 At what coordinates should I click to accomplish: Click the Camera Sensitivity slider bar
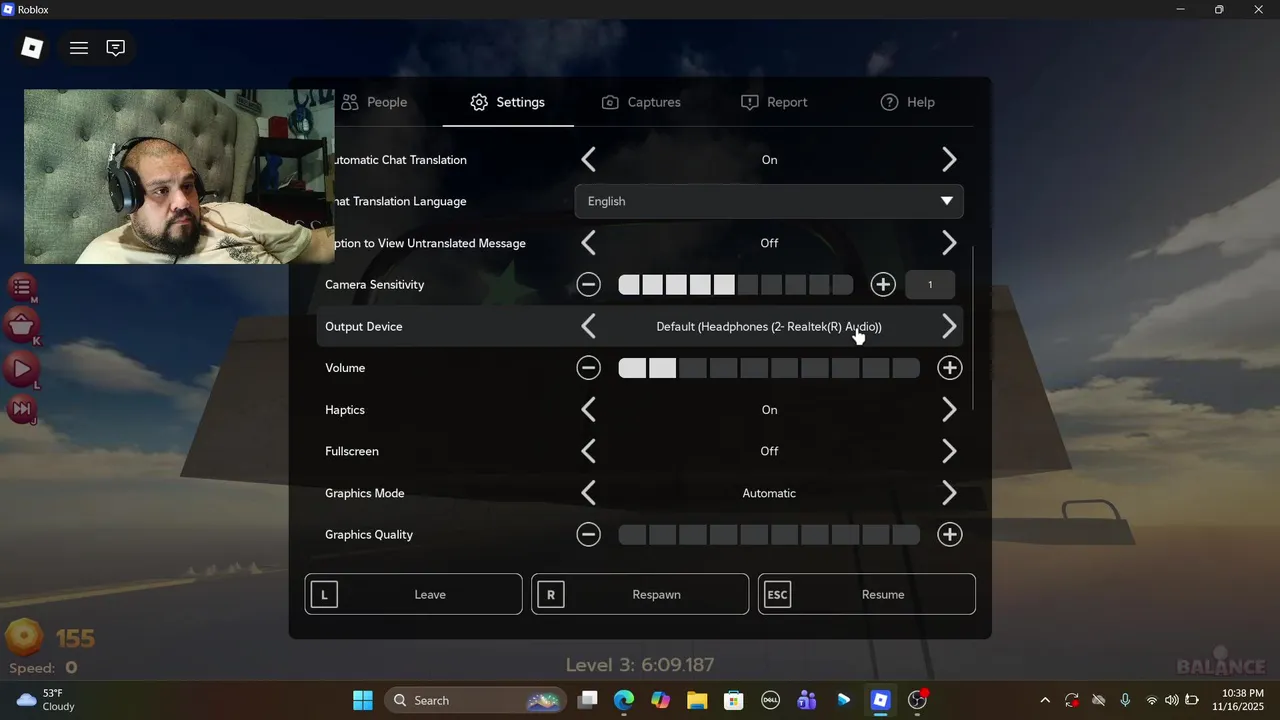[x=735, y=285]
